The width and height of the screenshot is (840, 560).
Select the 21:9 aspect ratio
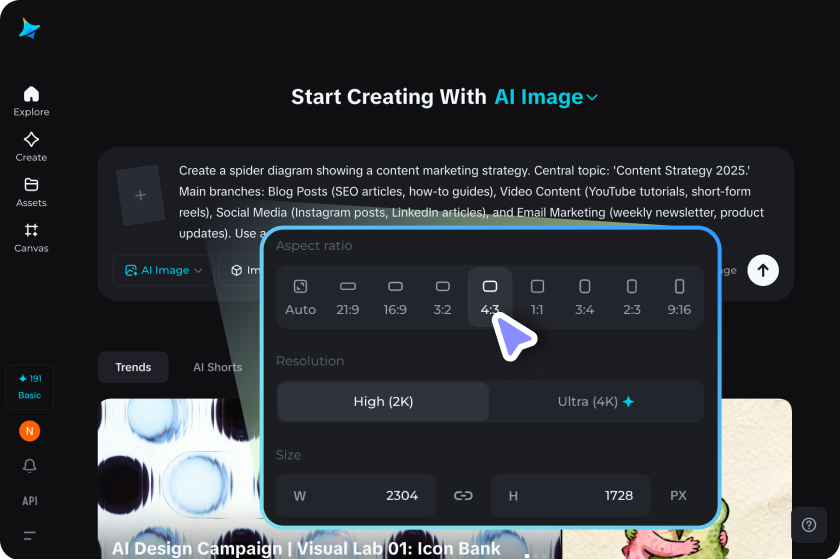[x=348, y=297]
